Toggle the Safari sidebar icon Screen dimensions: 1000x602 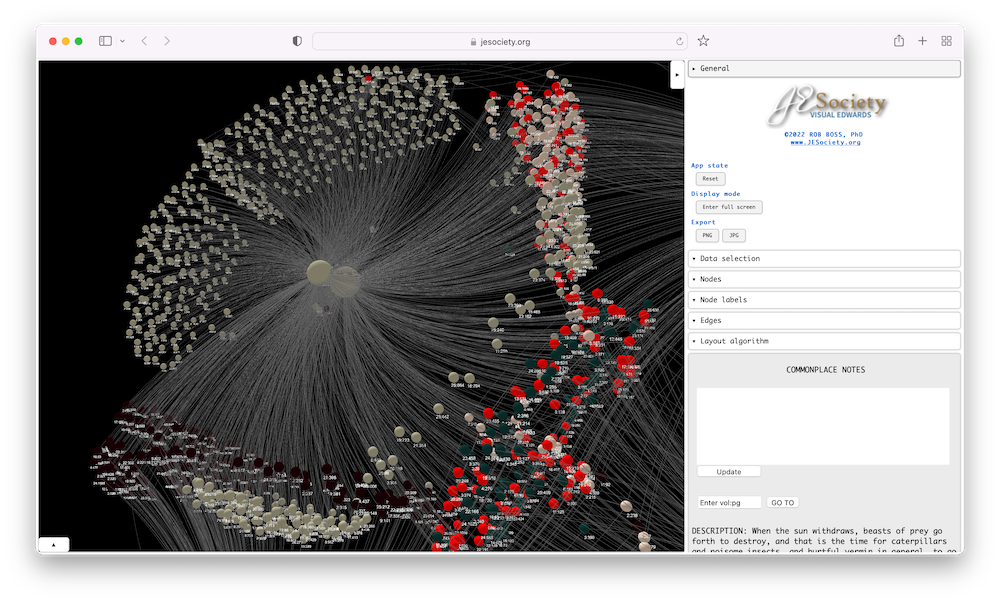(x=105, y=41)
